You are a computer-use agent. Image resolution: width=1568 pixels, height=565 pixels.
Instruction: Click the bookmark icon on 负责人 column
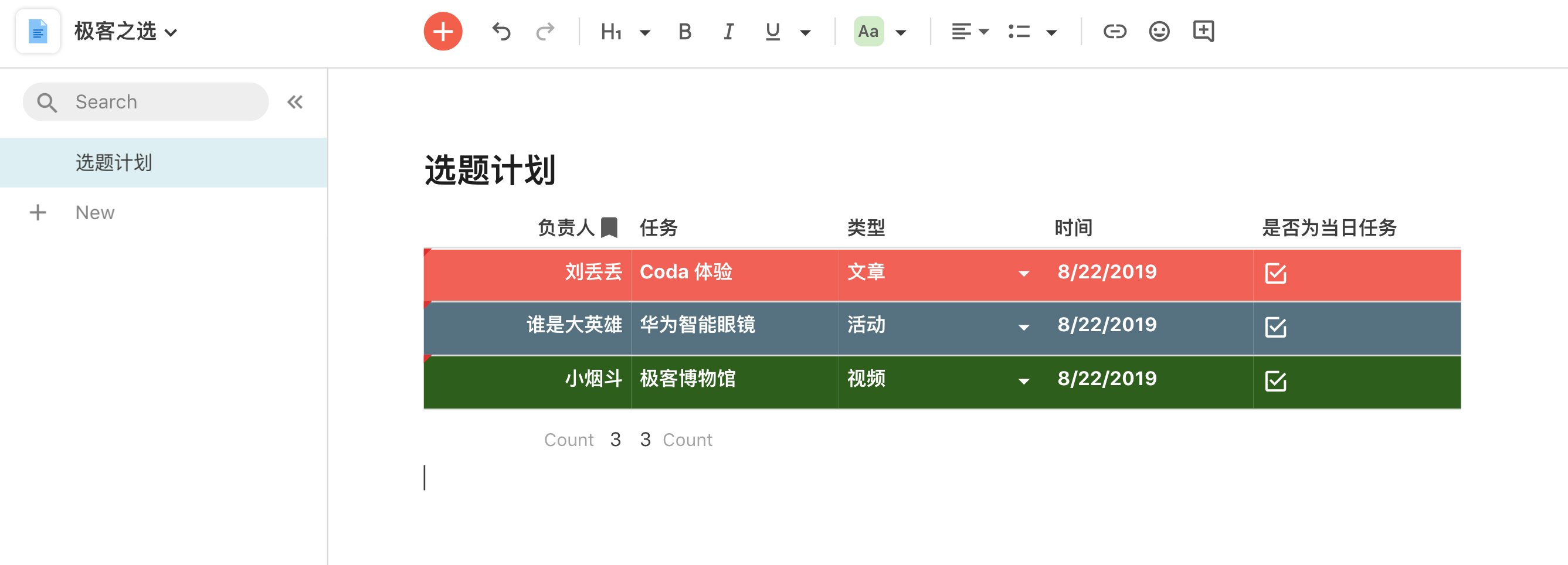[609, 227]
